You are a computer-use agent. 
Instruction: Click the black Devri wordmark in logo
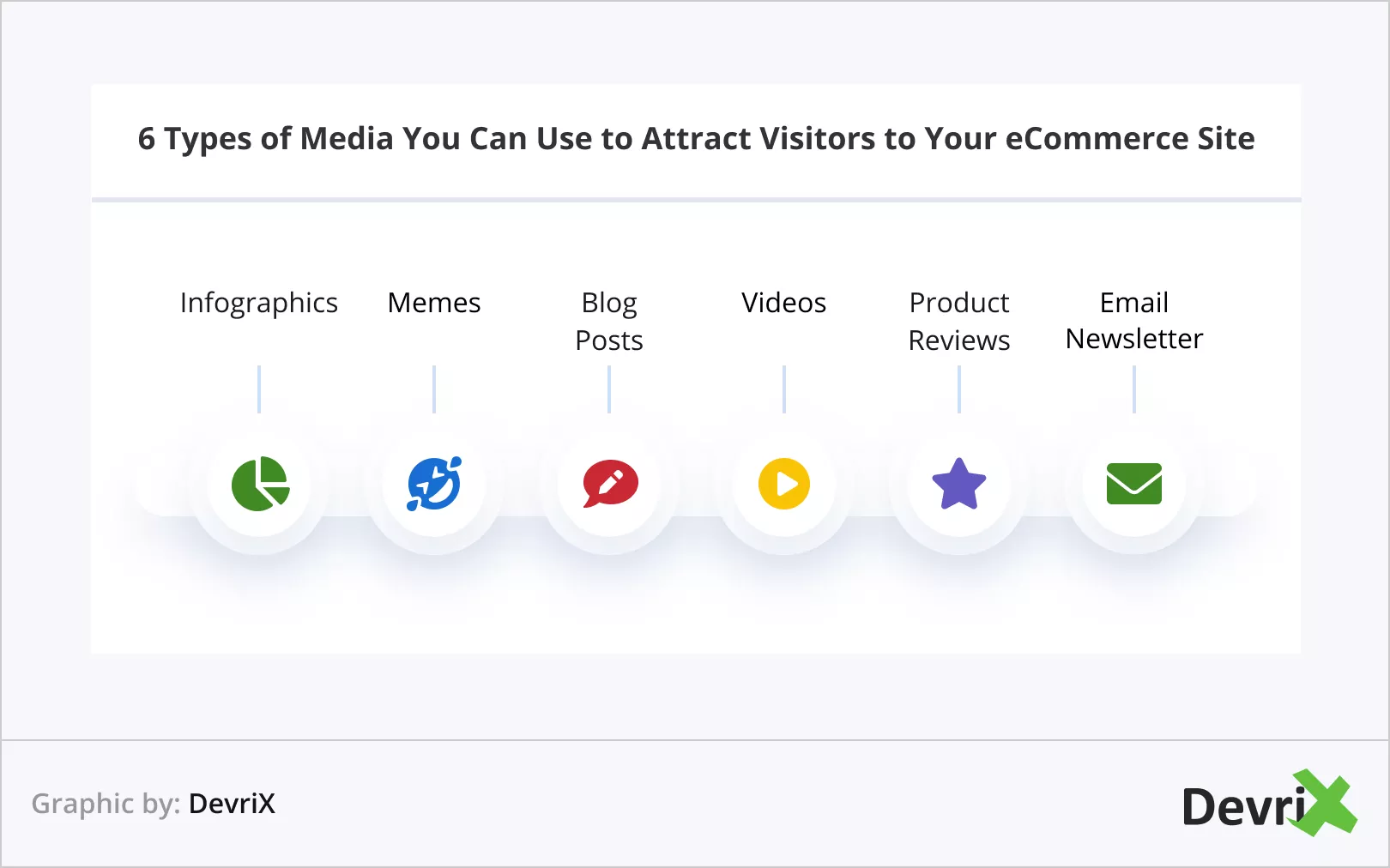click(x=1241, y=808)
